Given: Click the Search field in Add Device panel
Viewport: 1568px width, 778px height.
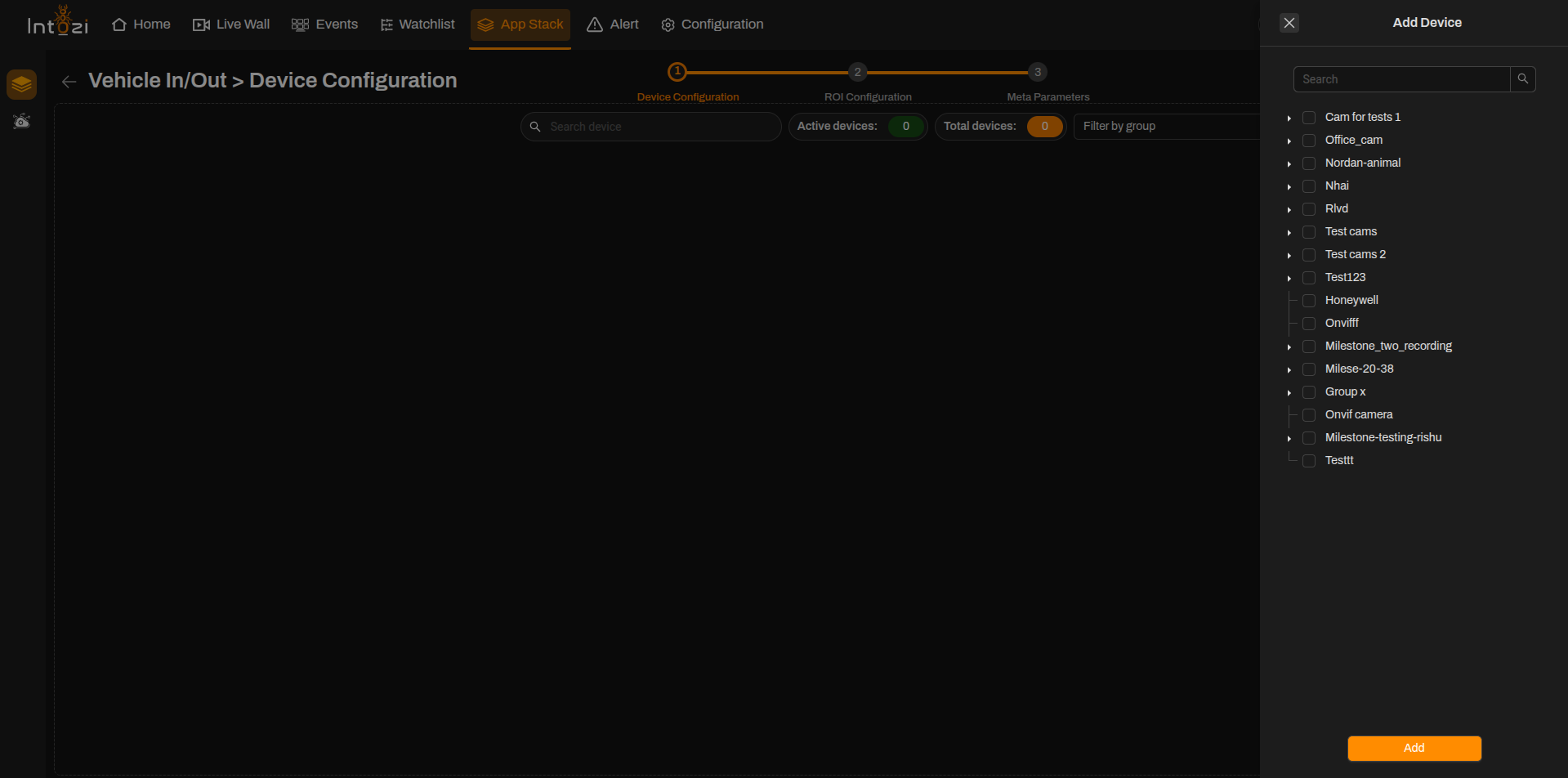Looking at the screenshot, I should pos(1402,79).
